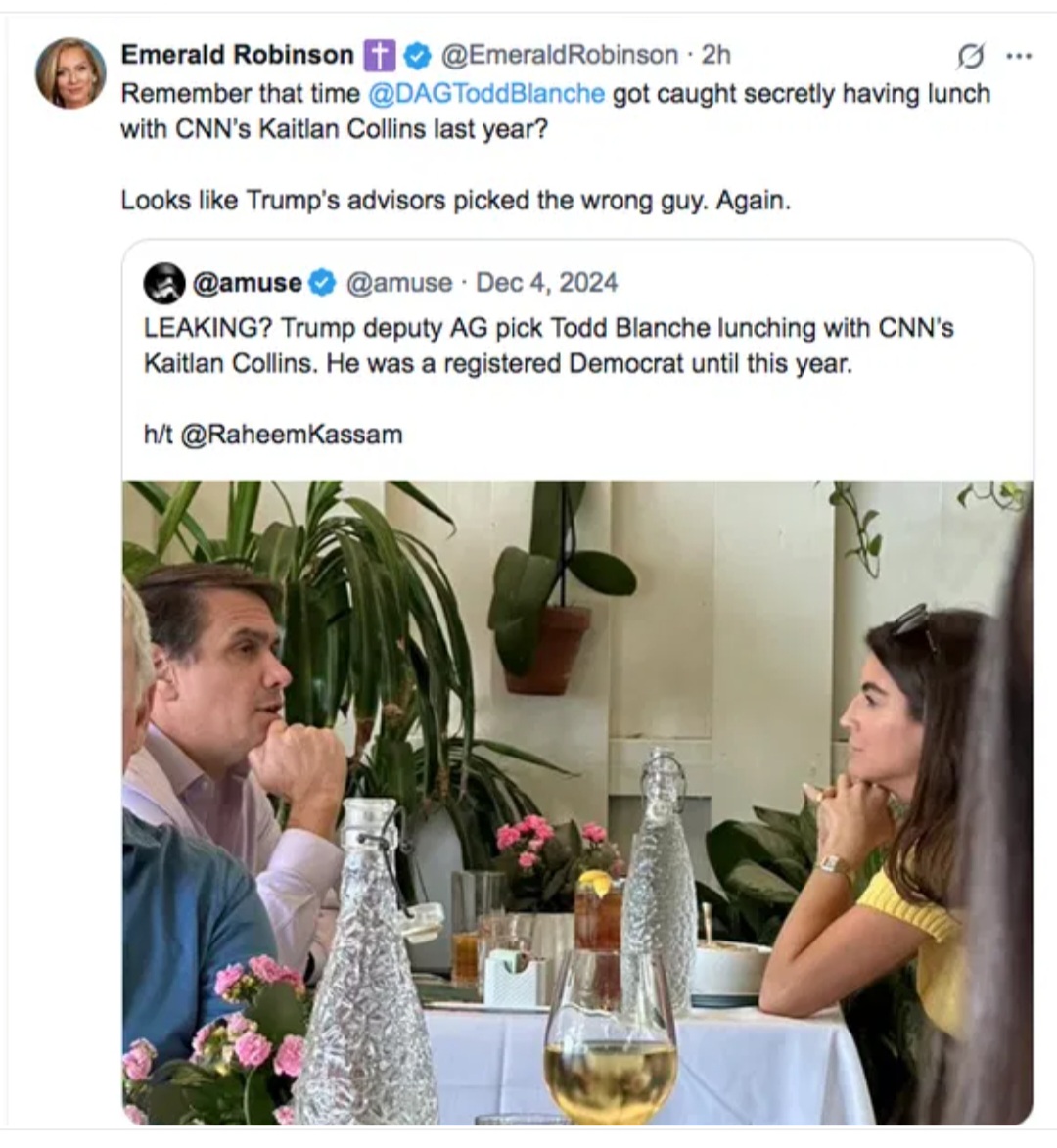Viewport: 1057px width, 1148px height.
Task: Click the verified badge next to @amuse
Action: point(321,283)
